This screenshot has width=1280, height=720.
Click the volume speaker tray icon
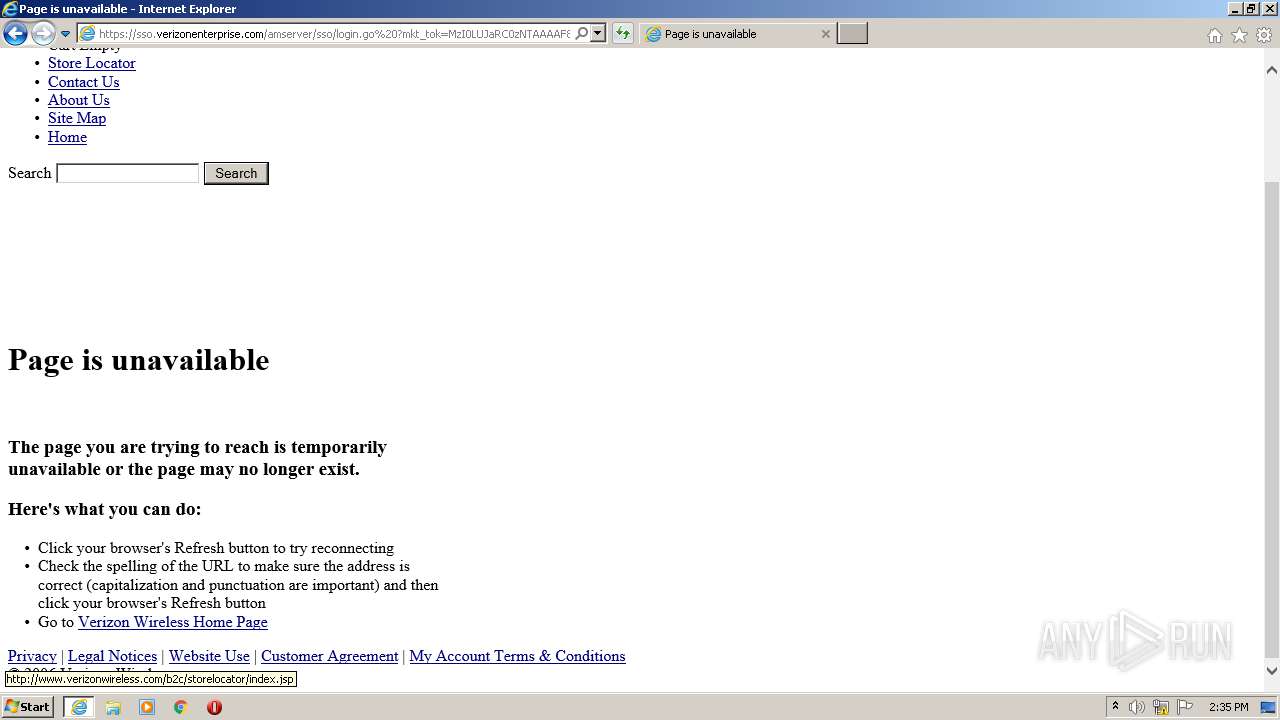(1137, 707)
